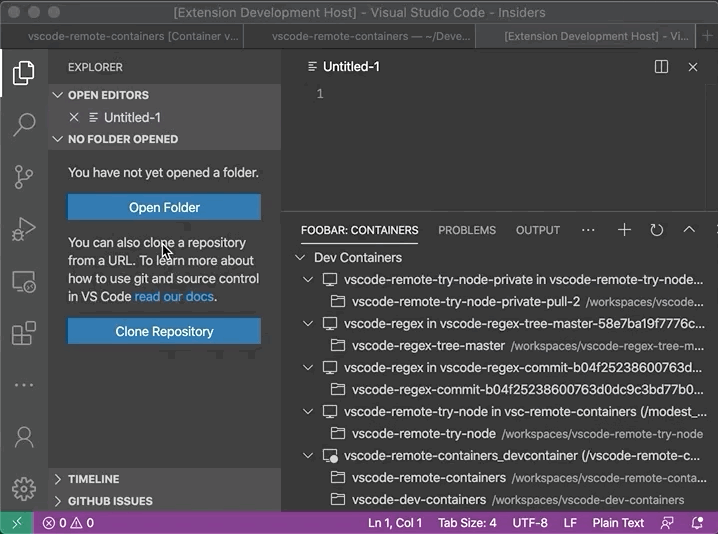Image resolution: width=718 pixels, height=534 pixels.
Task: Collapse vscode-remote-try-node-private container node
Action: coord(308,279)
